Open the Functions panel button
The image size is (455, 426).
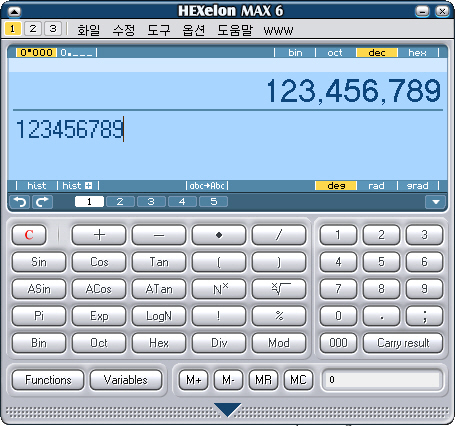[48, 380]
